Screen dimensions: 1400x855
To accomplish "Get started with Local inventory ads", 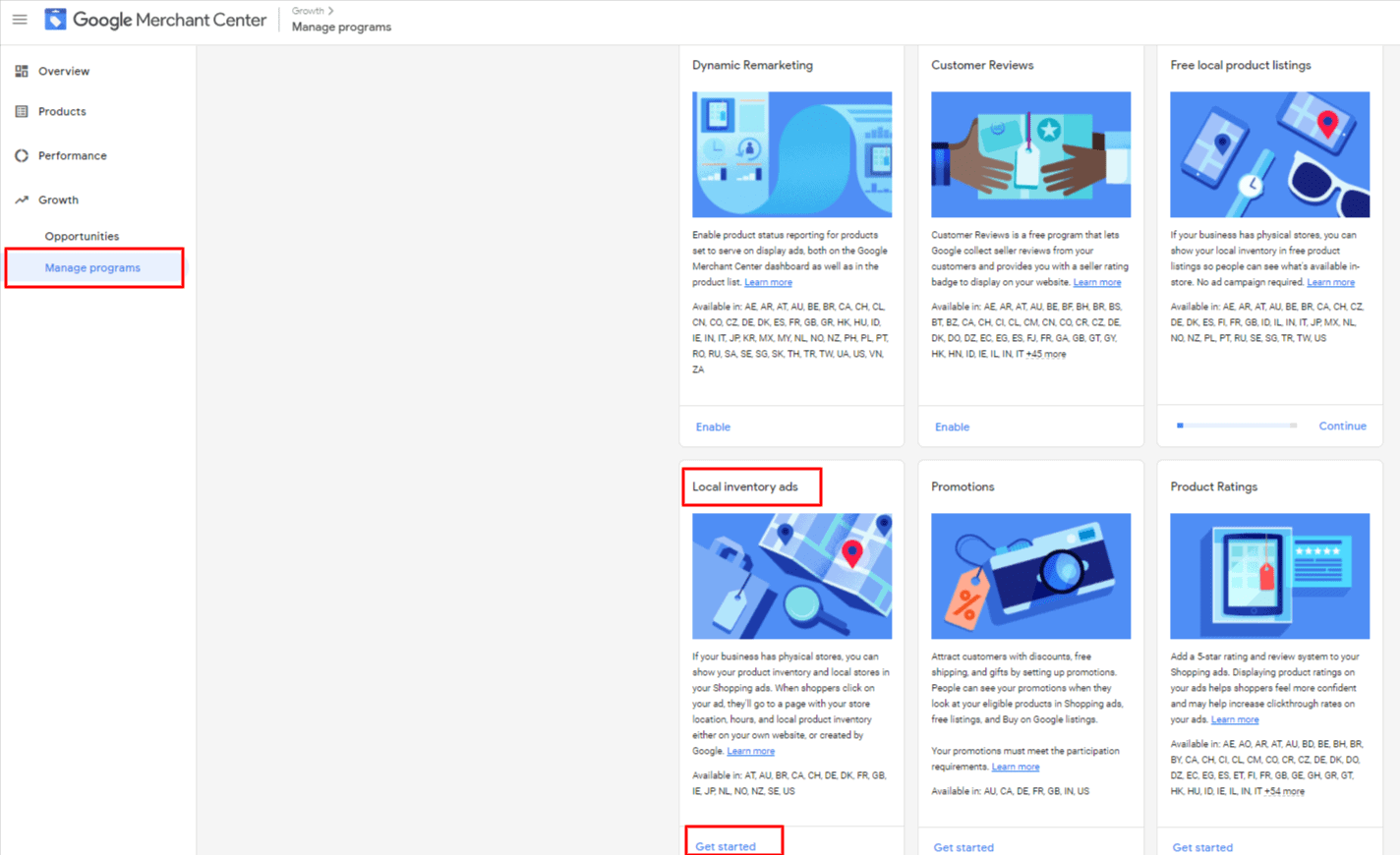I will pyautogui.click(x=726, y=846).
